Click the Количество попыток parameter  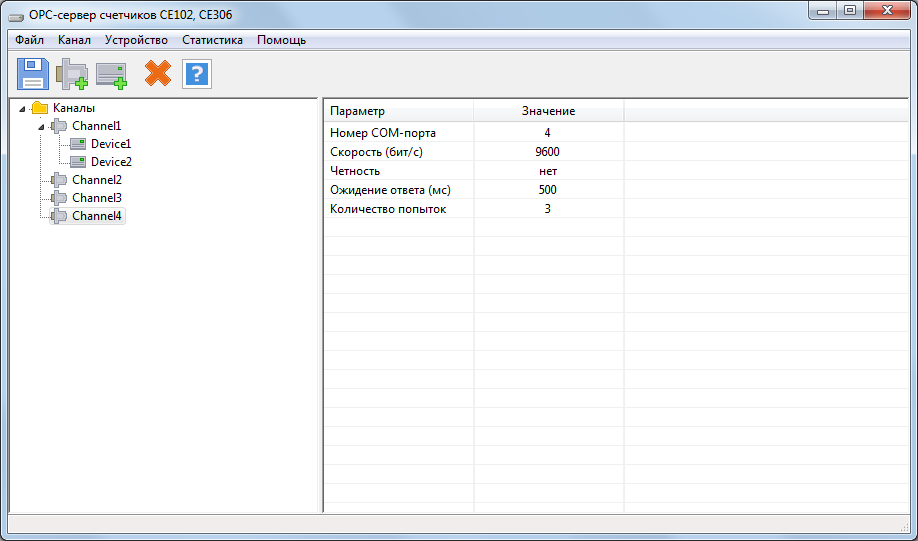388,209
